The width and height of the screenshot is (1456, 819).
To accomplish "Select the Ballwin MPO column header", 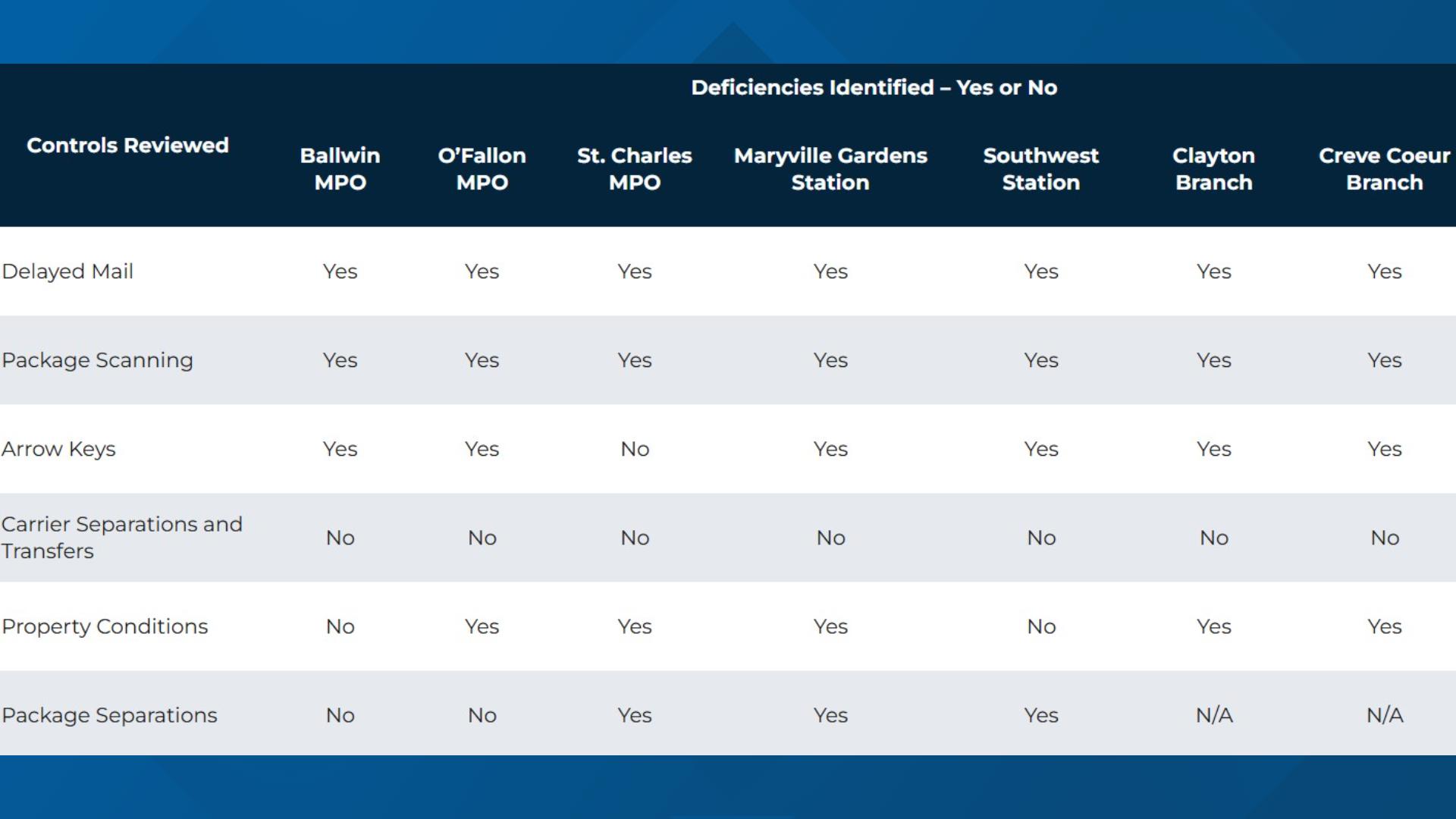I will coord(340,169).
